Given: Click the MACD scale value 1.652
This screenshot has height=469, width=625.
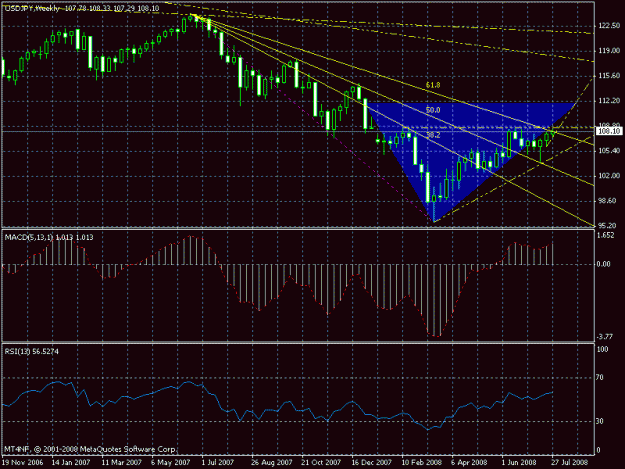Looking at the screenshot, I should (x=605, y=235).
